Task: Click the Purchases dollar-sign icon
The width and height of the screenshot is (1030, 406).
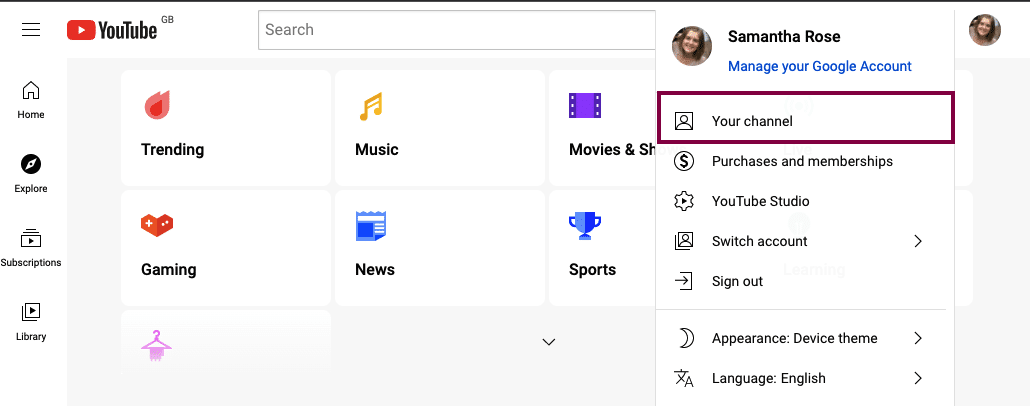Action: pyautogui.click(x=684, y=161)
